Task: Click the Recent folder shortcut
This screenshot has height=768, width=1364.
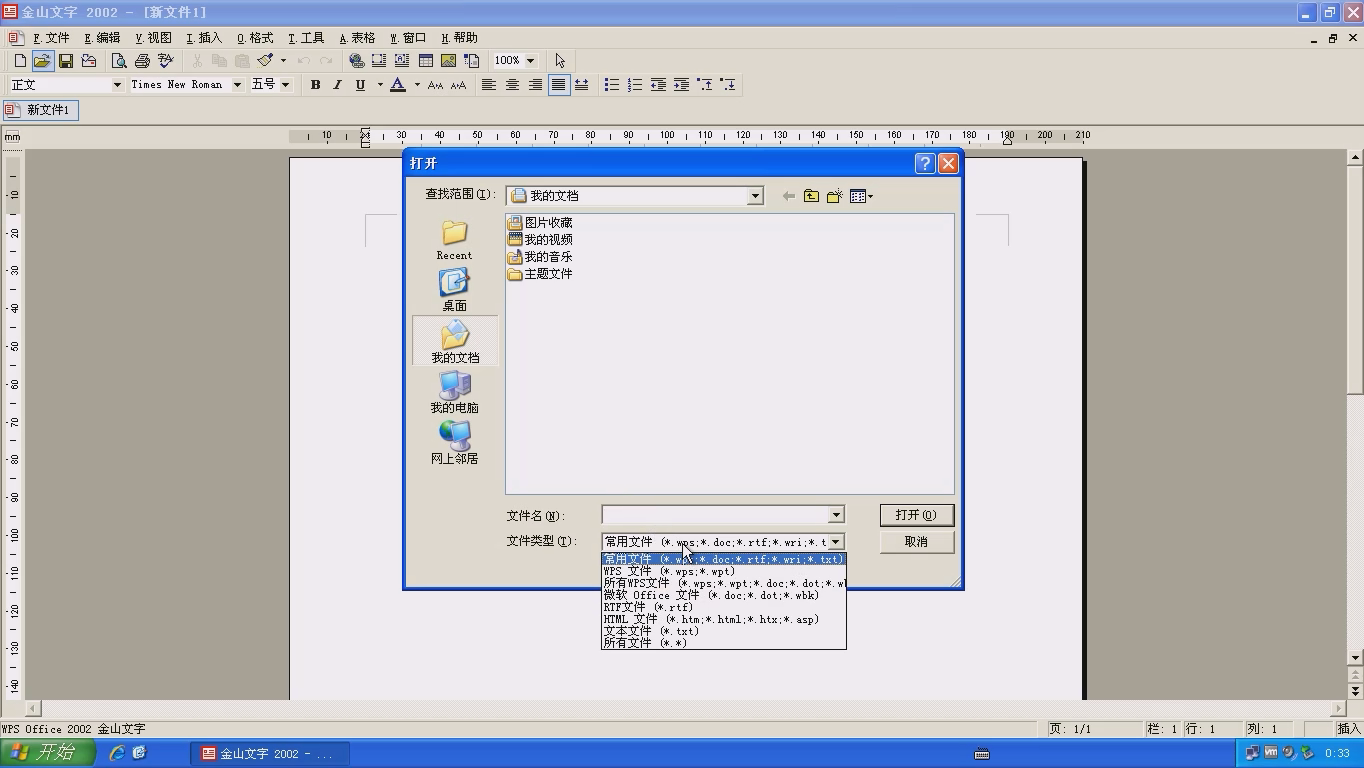Action: coord(455,240)
